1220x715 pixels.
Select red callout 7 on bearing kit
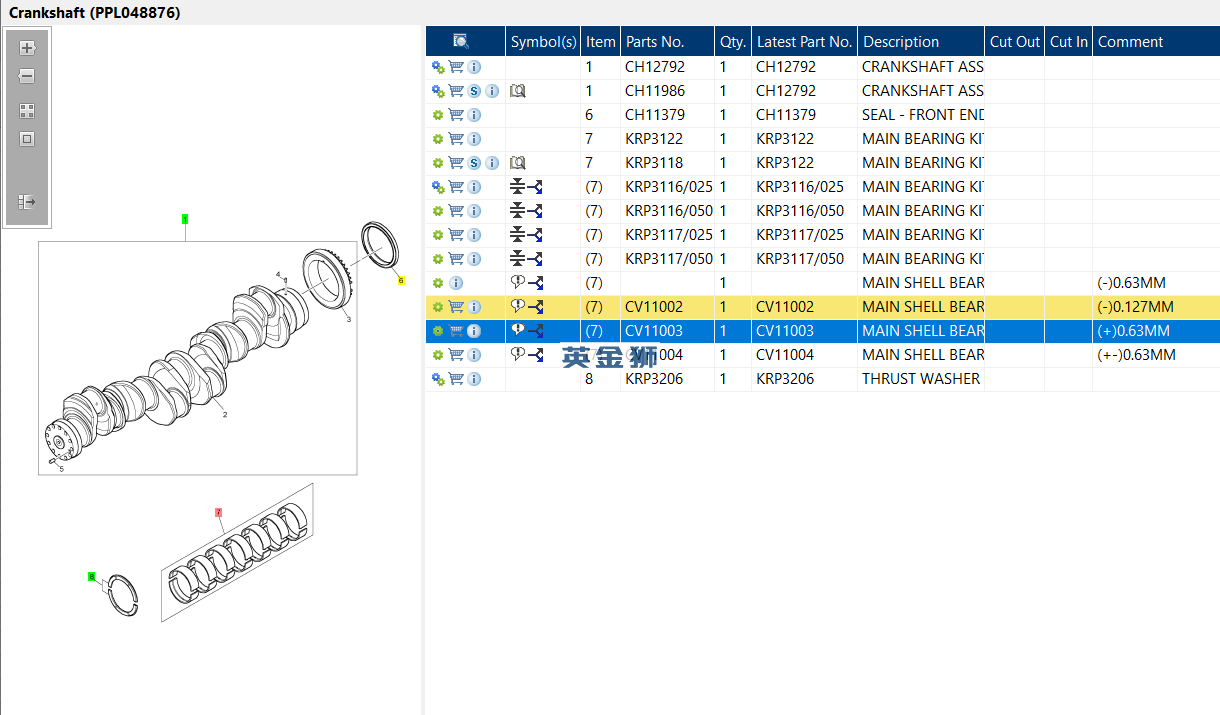point(218,512)
